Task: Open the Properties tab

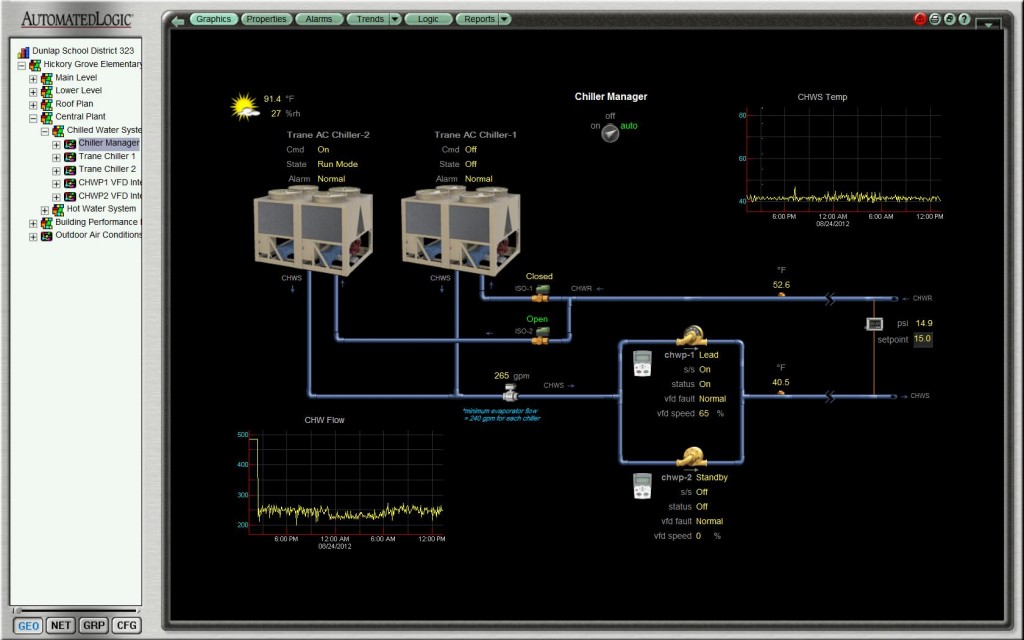Action: coord(266,19)
